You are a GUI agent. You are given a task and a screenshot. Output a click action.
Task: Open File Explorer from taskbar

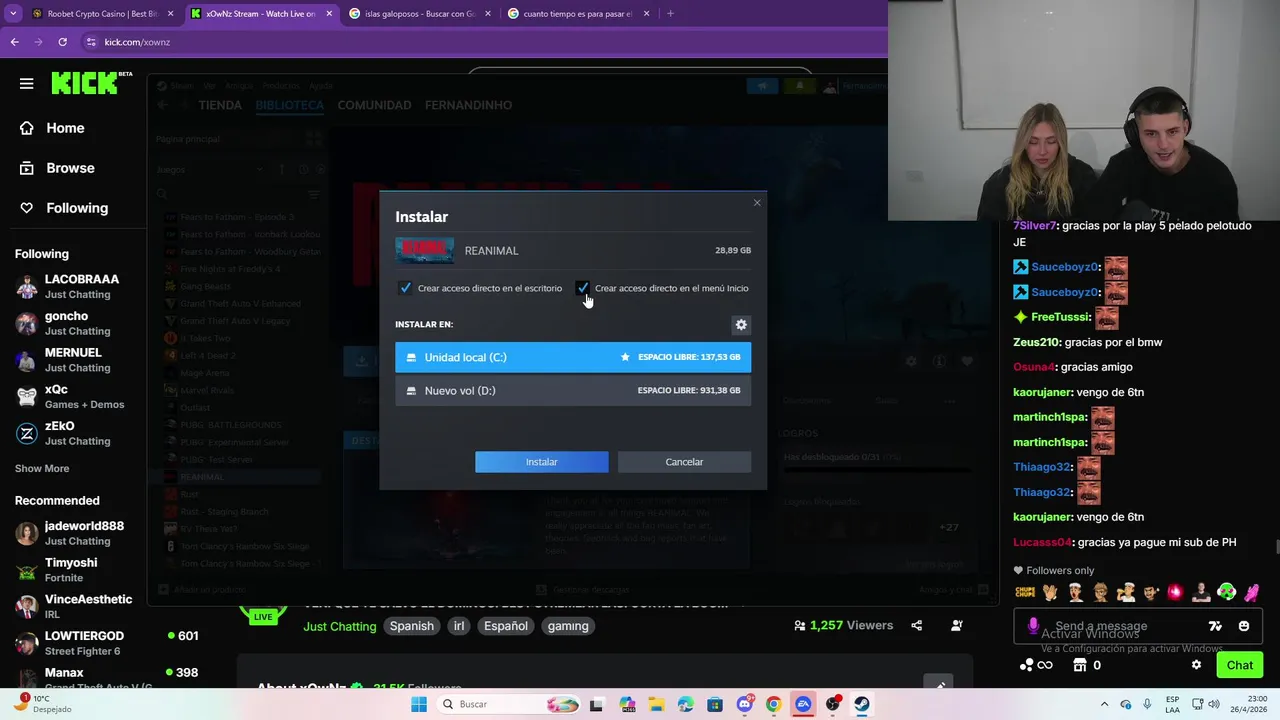(x=656, y=704)
